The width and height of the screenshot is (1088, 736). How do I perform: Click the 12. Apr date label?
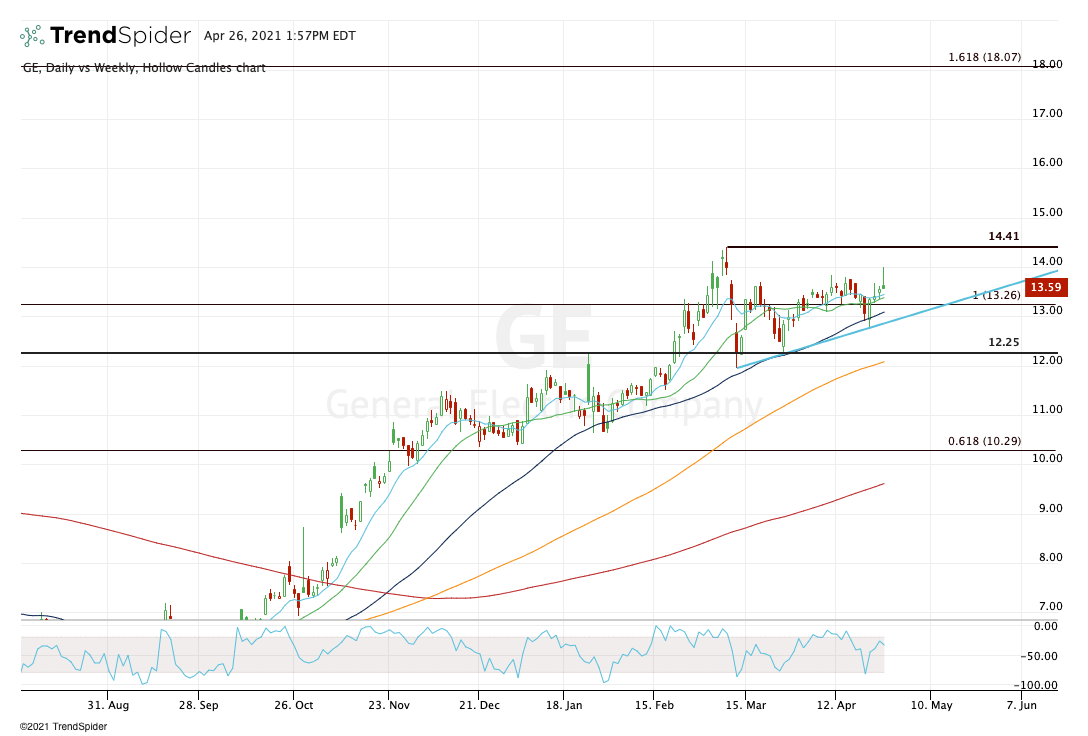tap(836, 705)
